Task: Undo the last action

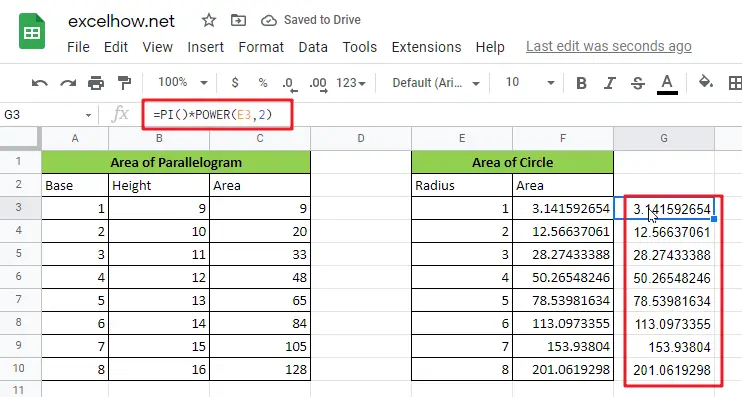Action: pos(40,83)
